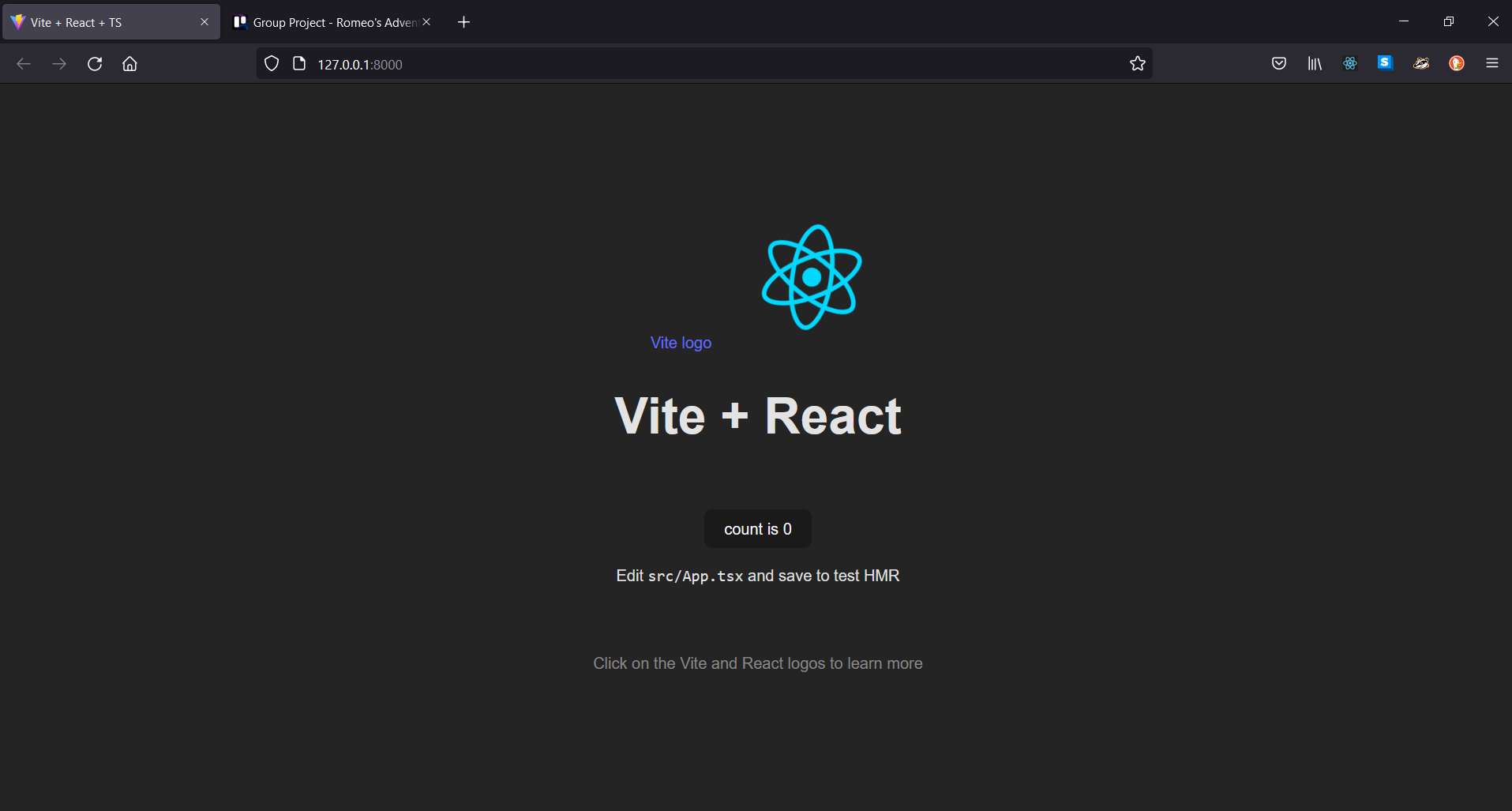The width and height of the screenshot is (1512, 811).
Task: Click the 'count is 0' button
Action: [x=758, y=529]
